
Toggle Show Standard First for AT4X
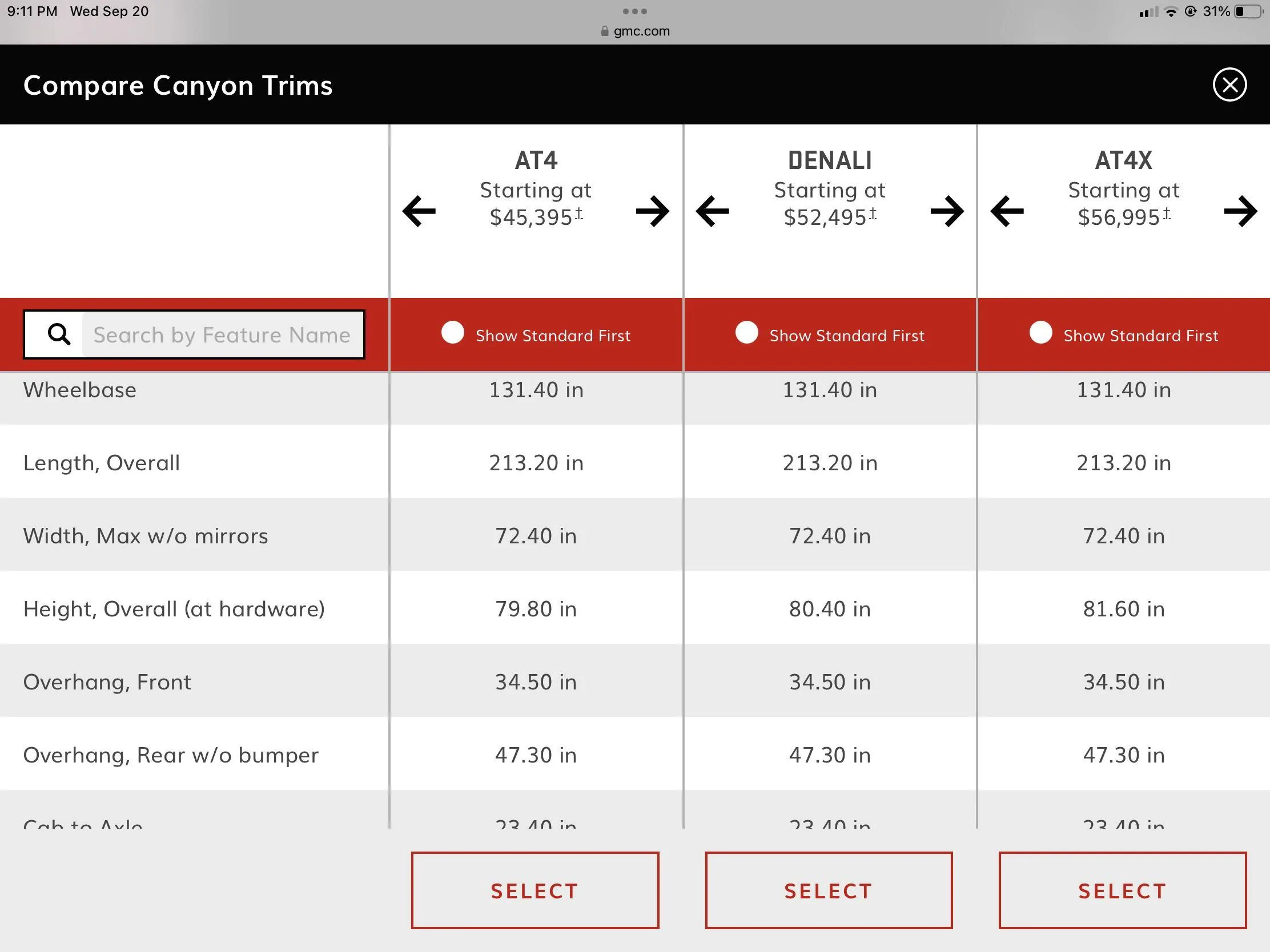click(x=1040, y=333)
